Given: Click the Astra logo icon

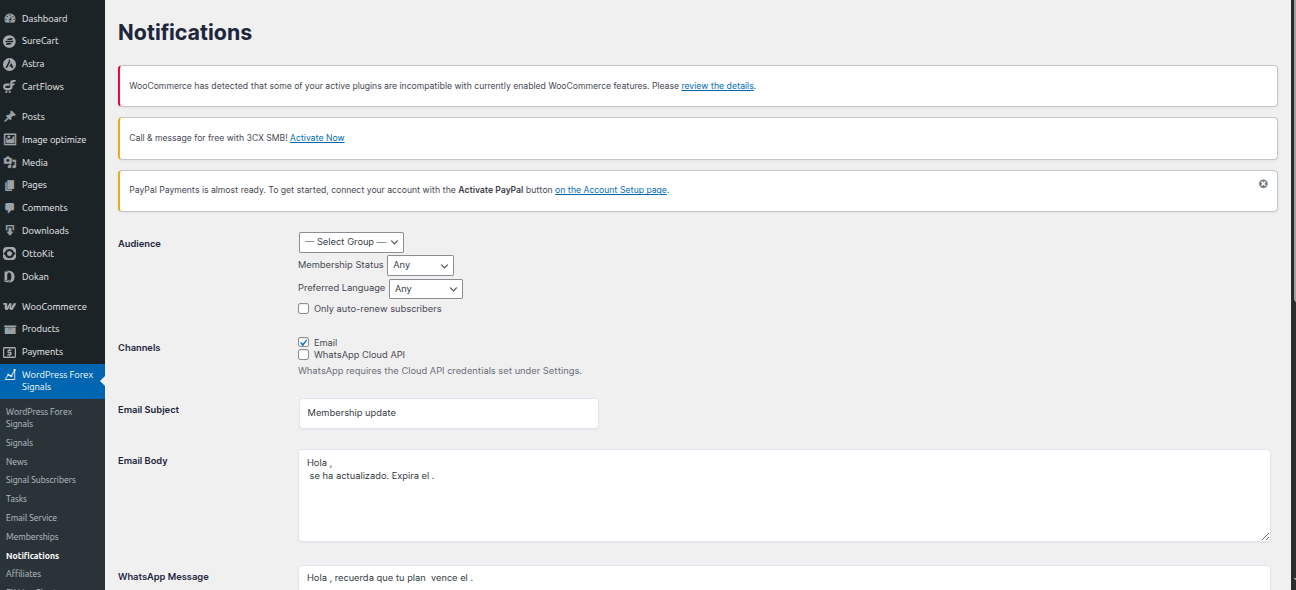Looking at the screenshot, I should point(10,64).
